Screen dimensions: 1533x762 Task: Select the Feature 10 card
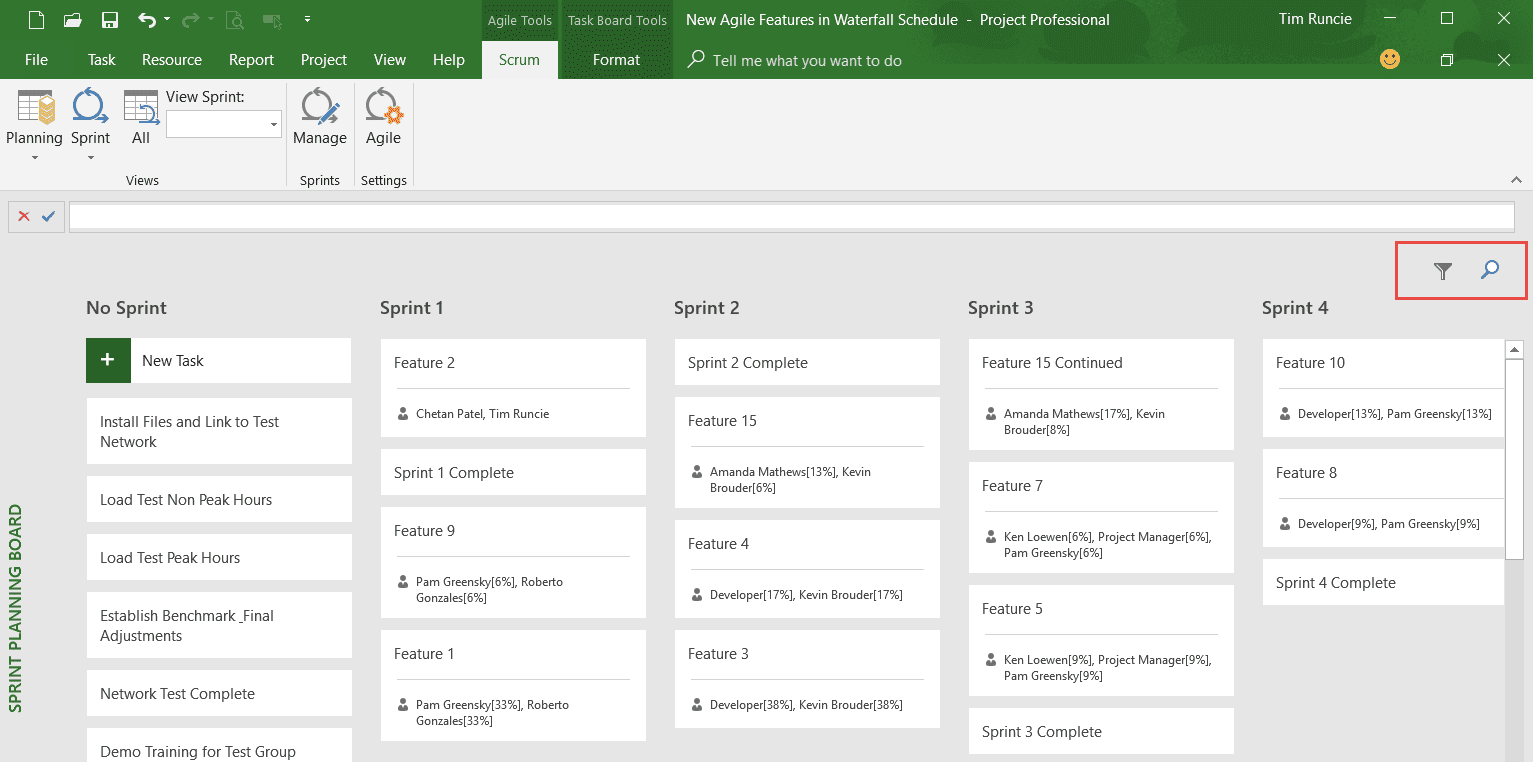pyautogui.click(x=1383, y=388)
